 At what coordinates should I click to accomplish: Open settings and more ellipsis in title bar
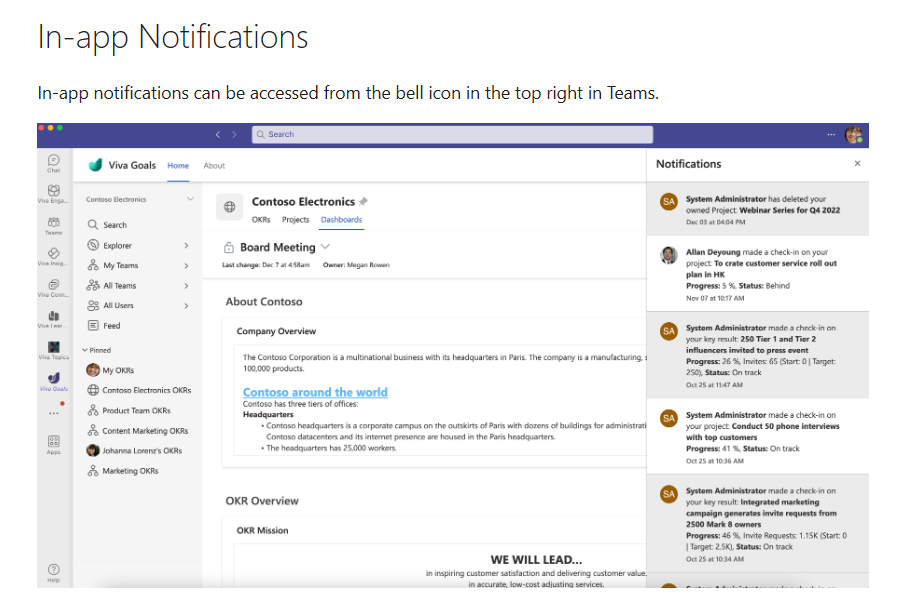[x=831, y=134]
